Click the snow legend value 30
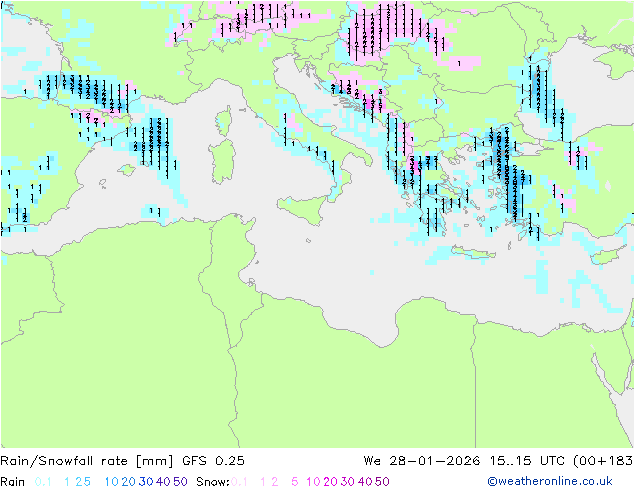 [348, 482]
